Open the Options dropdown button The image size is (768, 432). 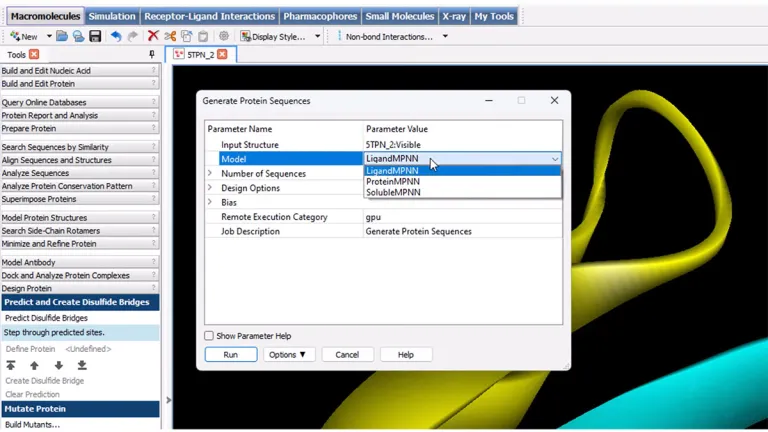click(x=288, y=355)
